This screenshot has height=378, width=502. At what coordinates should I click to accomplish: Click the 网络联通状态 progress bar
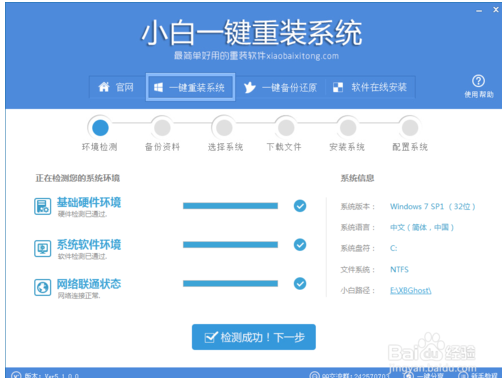(230, 284)
